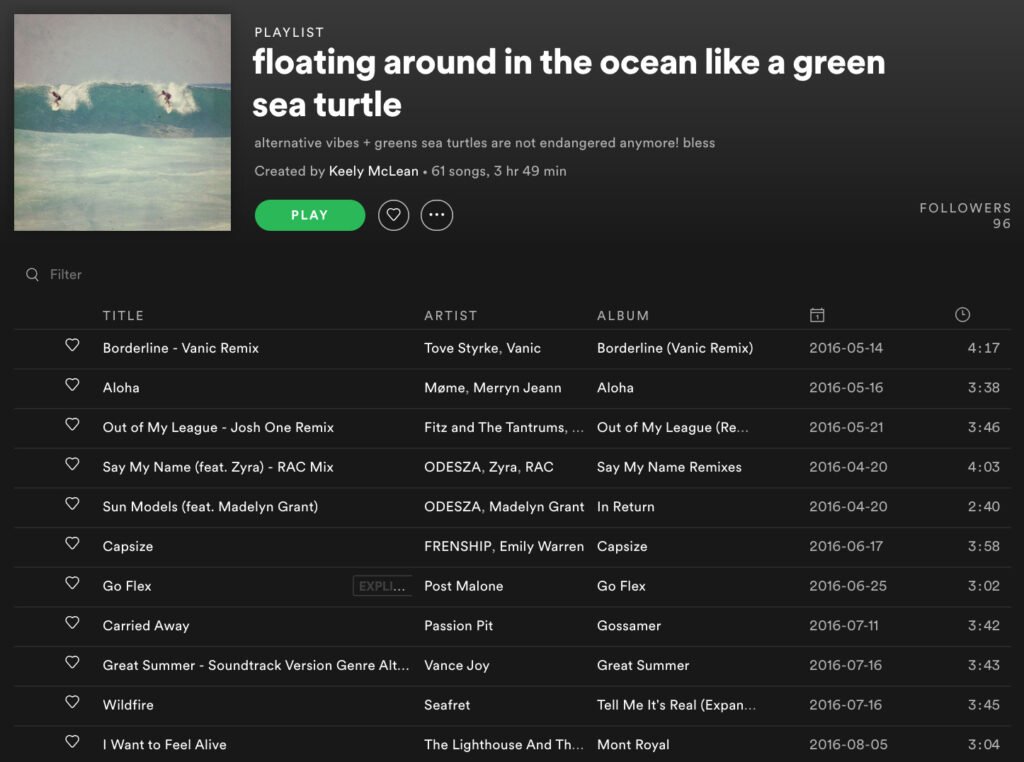The width and height of the screenshot is (1024, 762).
Task: Open artist Post Malone link
Action: 463,586
